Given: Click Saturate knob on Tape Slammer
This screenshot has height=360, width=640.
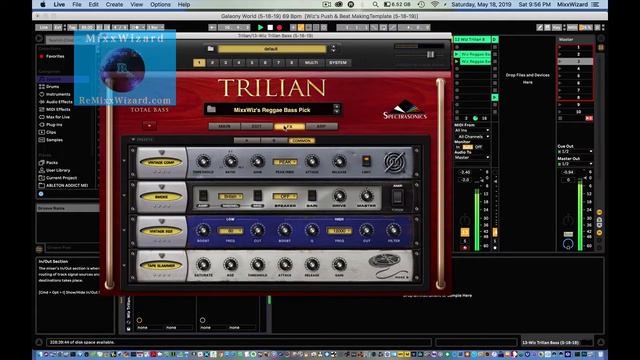Looking at the screenshot, I should click(203, 264).
